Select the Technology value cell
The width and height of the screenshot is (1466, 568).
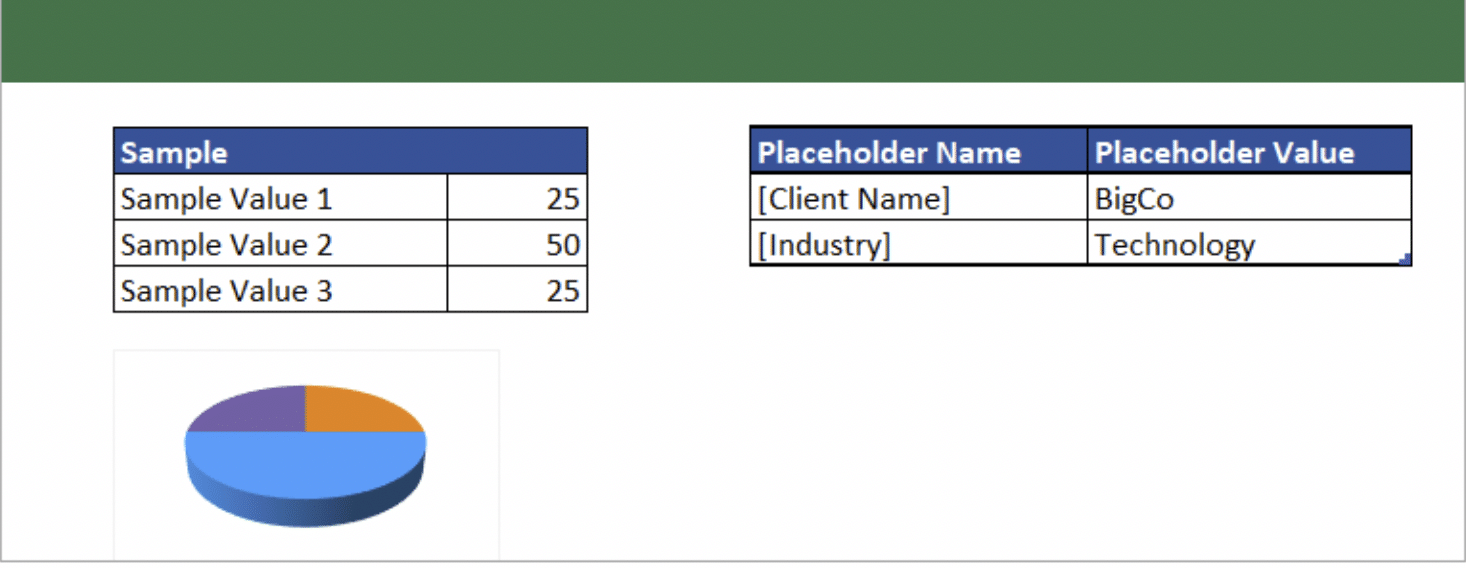coord(1249,243)
